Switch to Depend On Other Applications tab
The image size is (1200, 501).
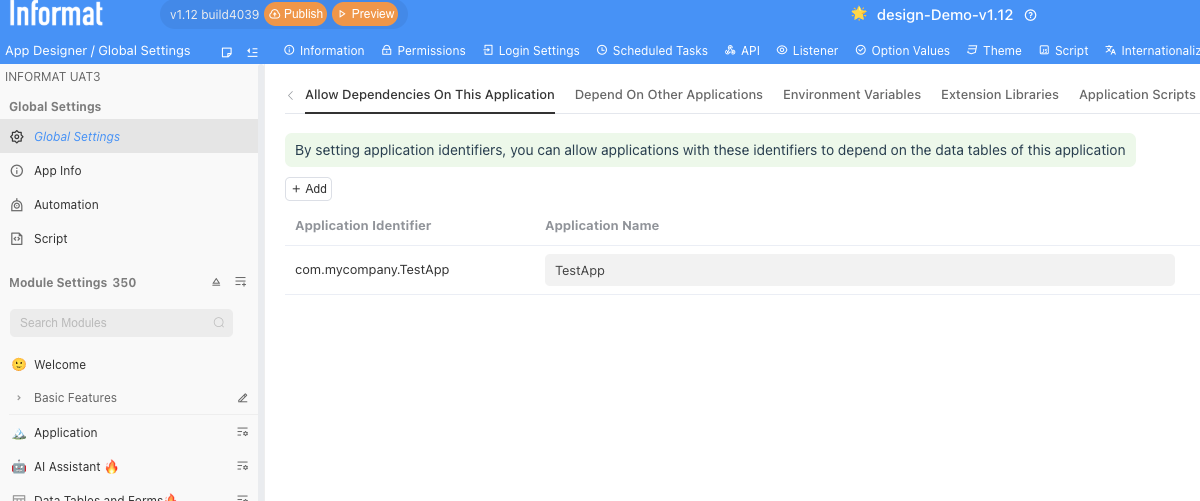tap(668, 95)
